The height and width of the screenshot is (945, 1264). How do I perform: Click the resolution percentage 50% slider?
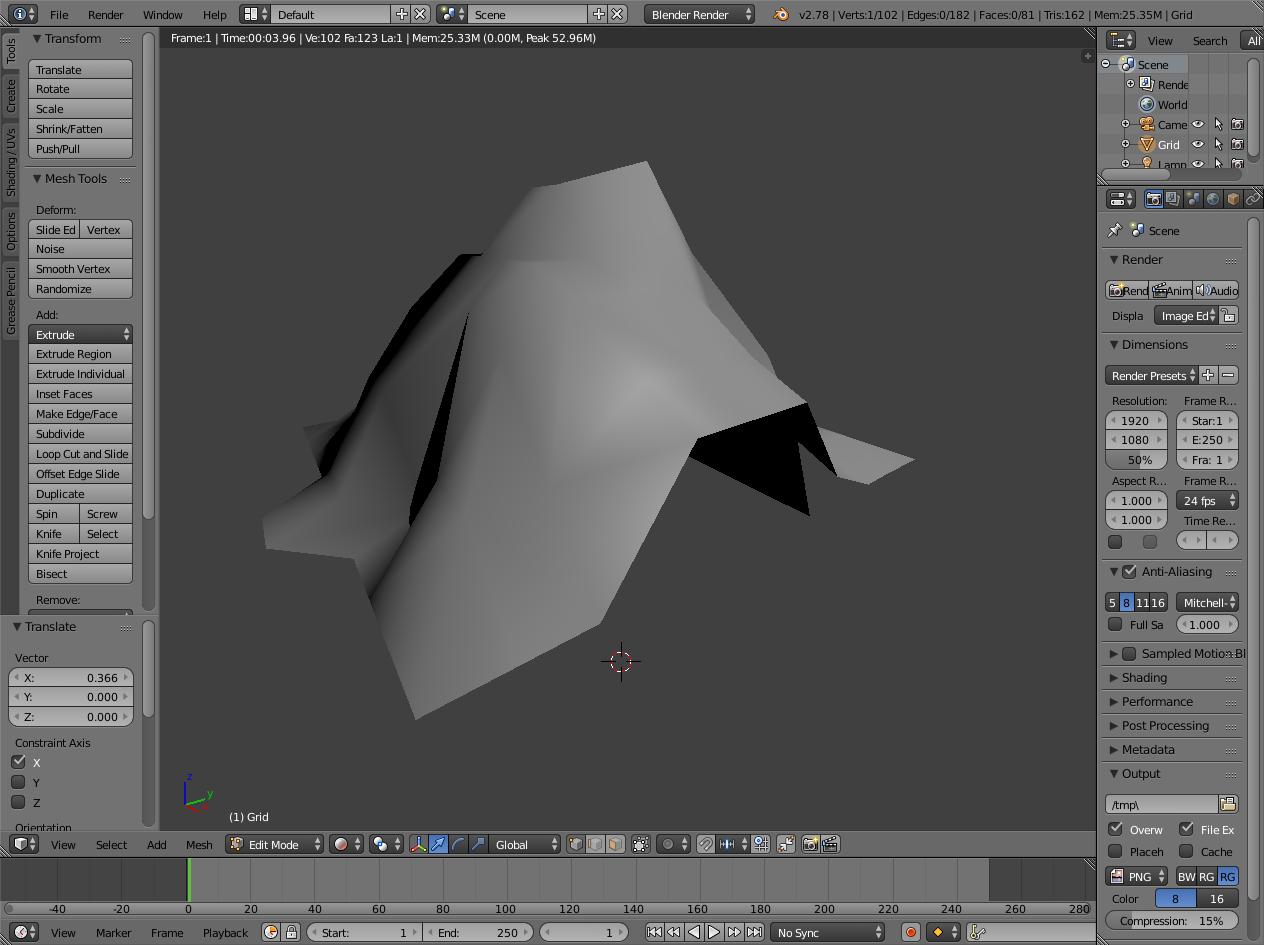click(x=1136, y=460)
